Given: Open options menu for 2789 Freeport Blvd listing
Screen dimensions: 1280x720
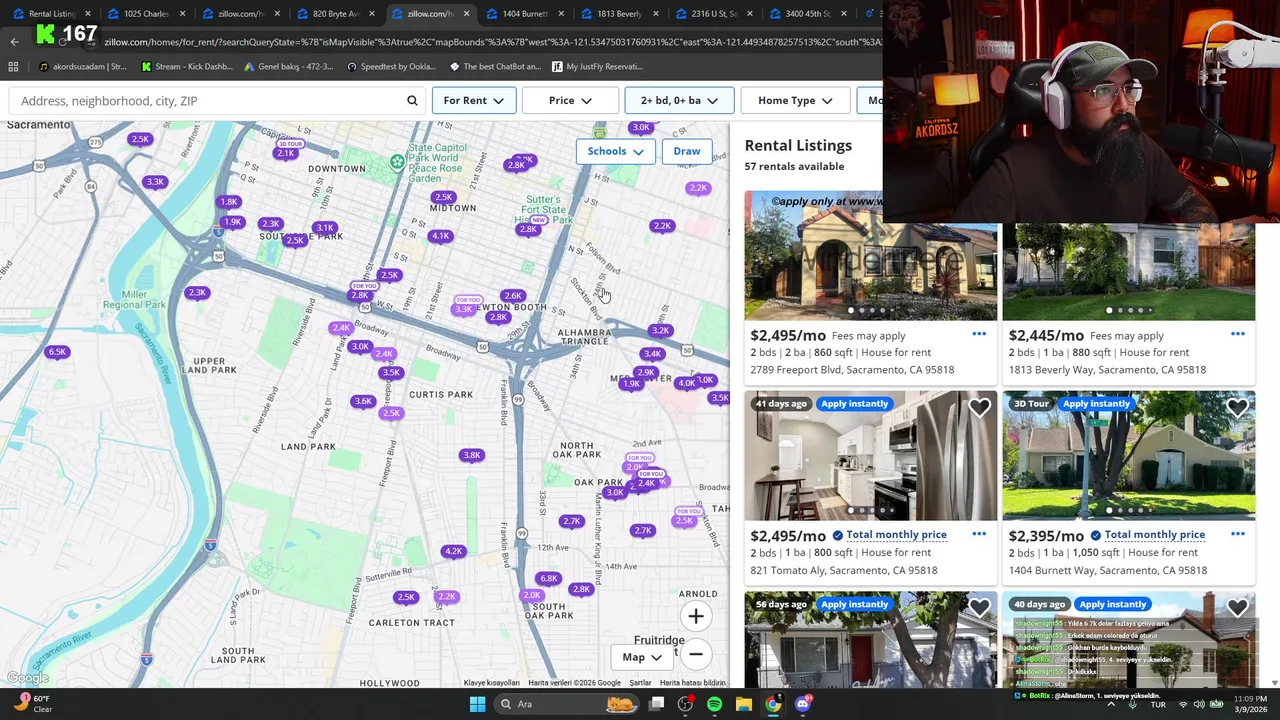Looking at the screenshot, I should coord(979,334).
